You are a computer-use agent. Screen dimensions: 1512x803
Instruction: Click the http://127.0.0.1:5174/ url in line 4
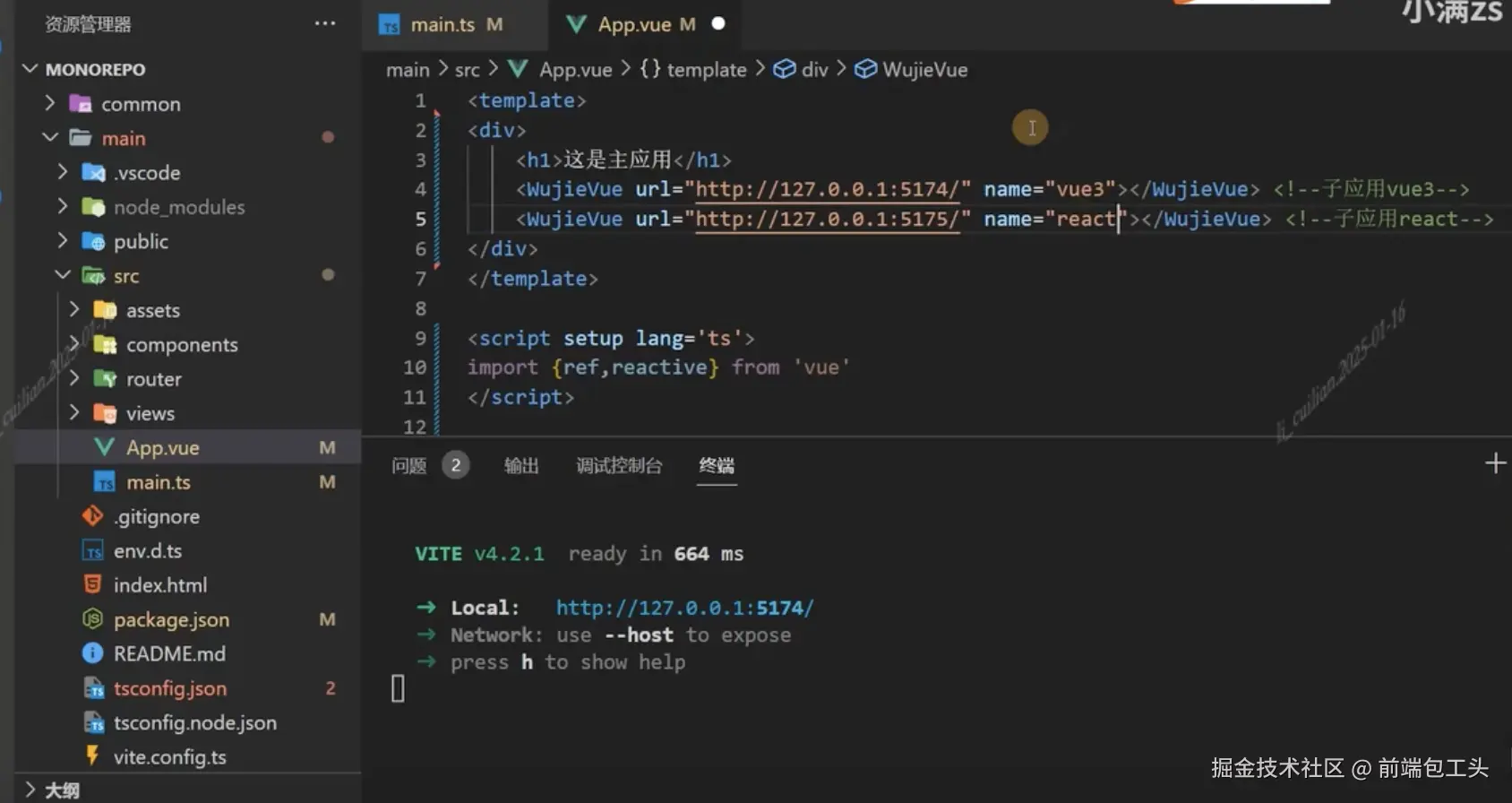coord(827,189)
